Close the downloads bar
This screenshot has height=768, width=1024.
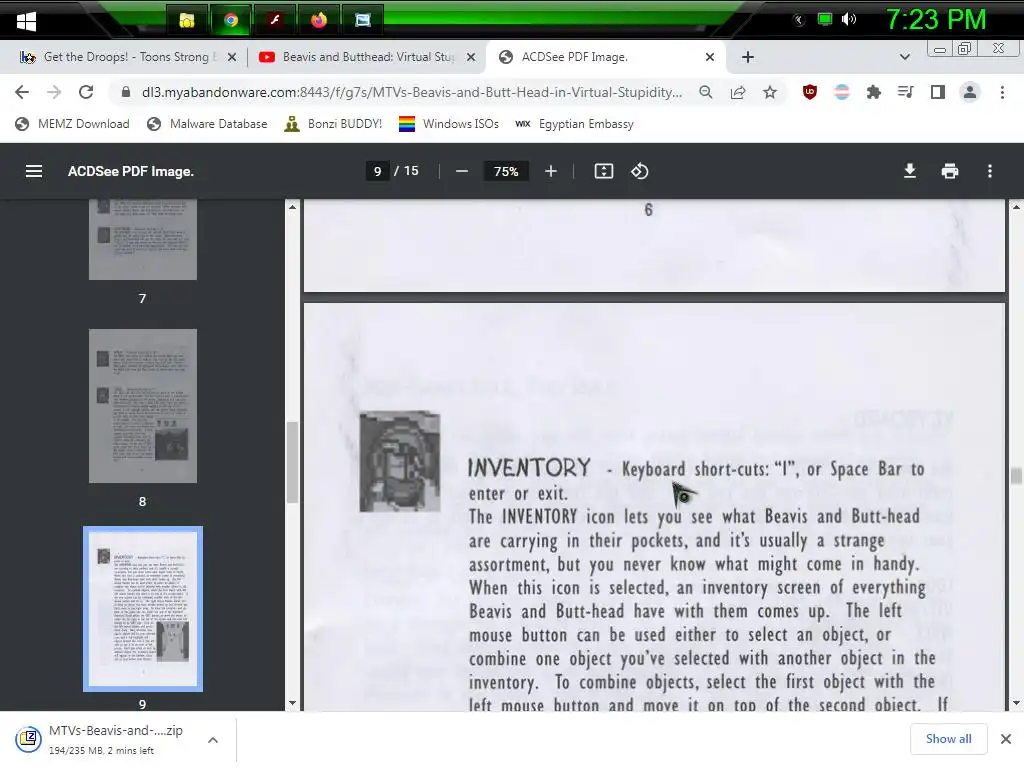1006,739
